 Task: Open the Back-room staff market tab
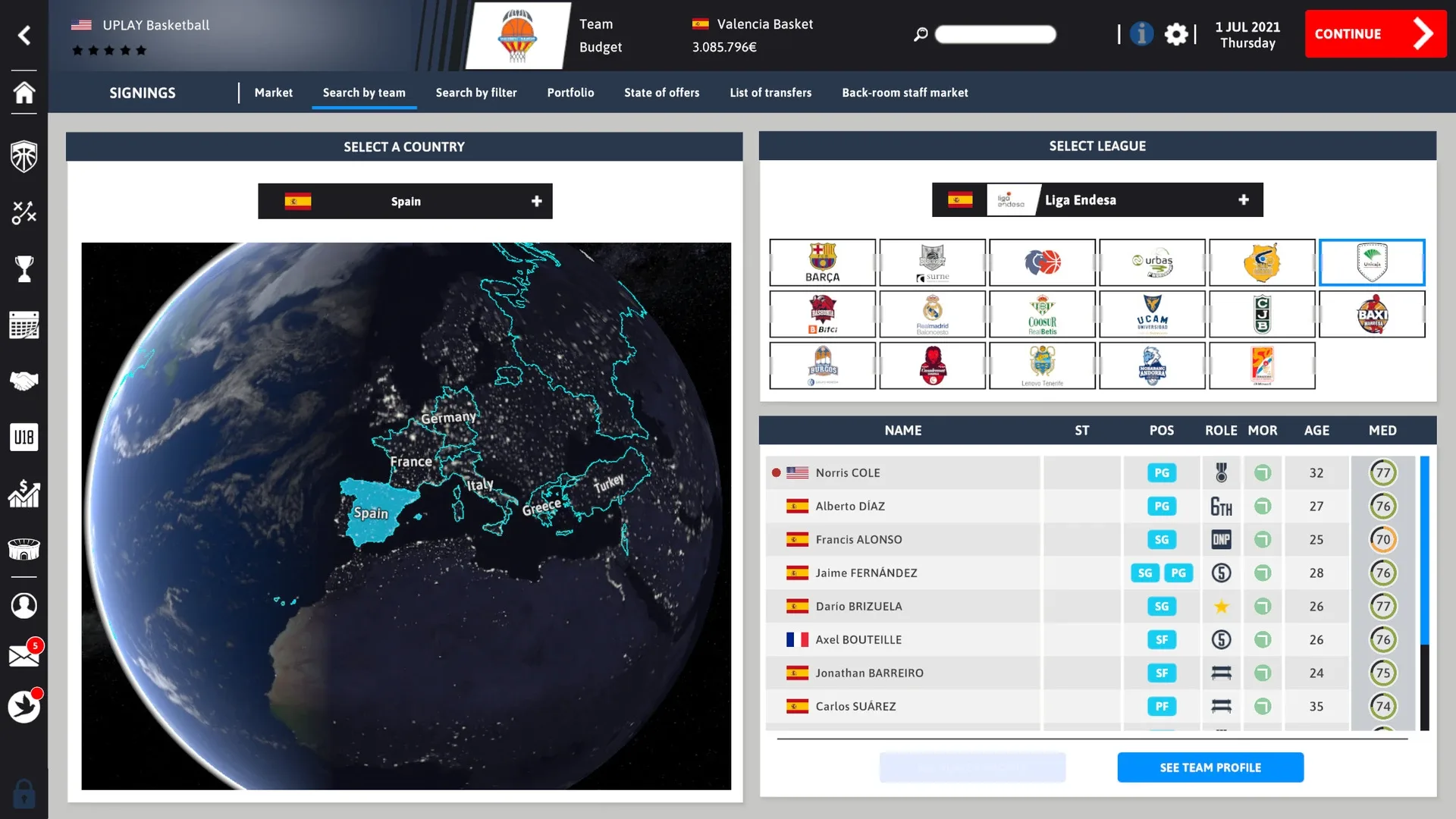coord(904,93)
